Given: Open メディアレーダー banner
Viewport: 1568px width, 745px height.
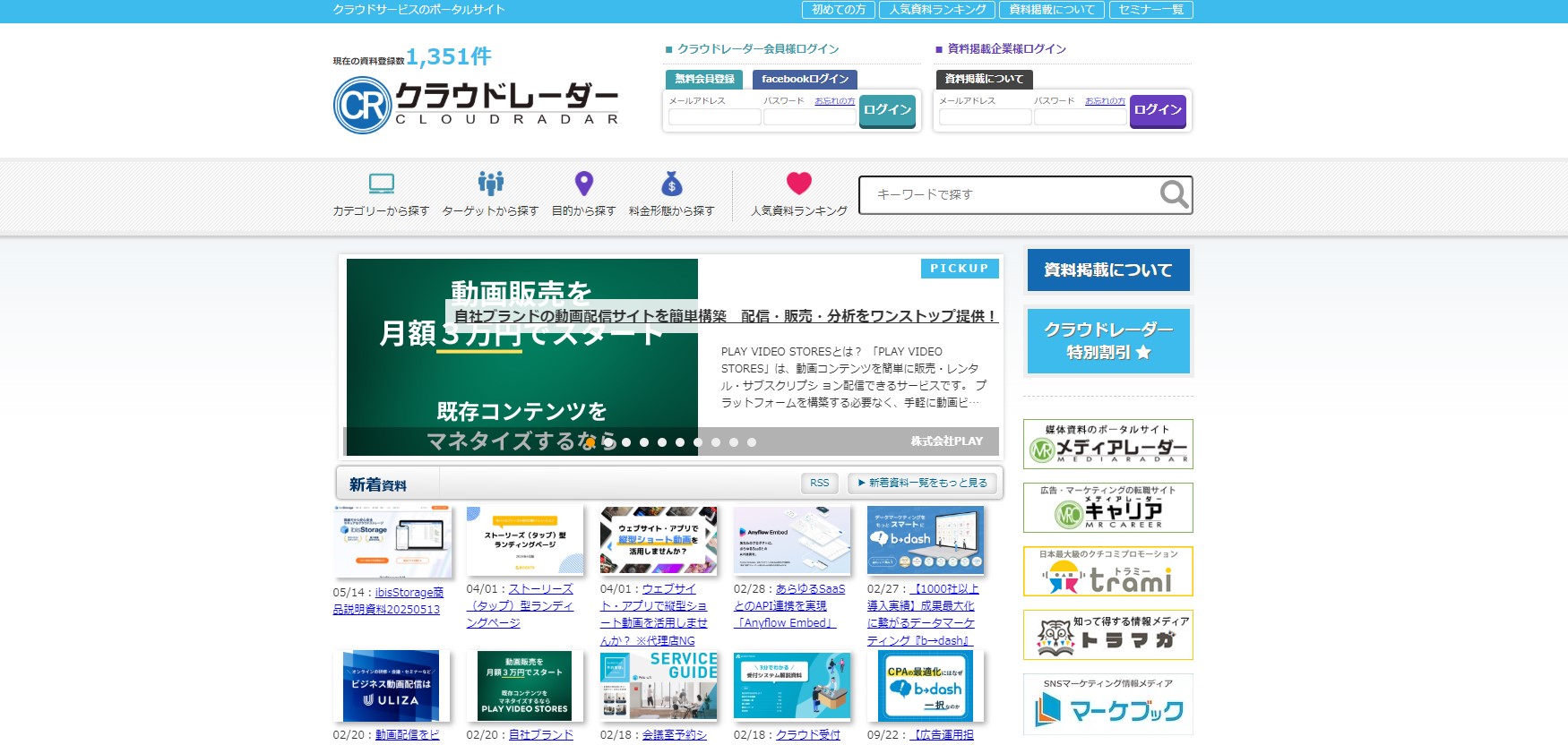Looking at the screenshot, I should [1108, 444].
